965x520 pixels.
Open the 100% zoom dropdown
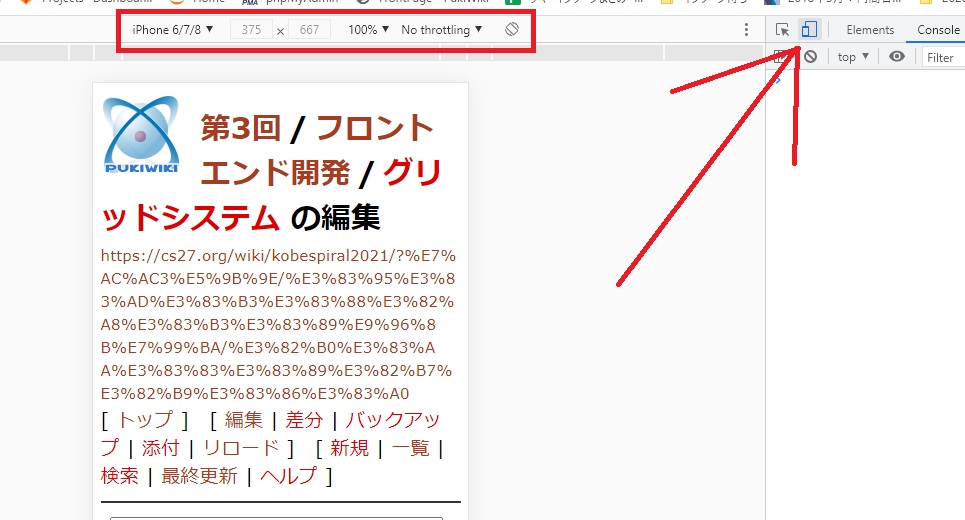click(368, 30)
